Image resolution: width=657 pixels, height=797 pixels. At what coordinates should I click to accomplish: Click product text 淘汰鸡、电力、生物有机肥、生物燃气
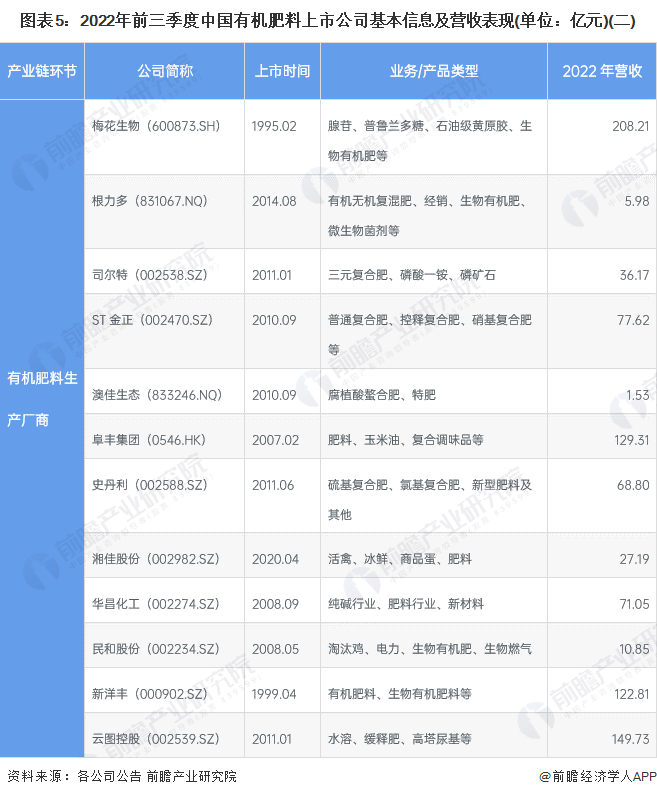(430, 649)
